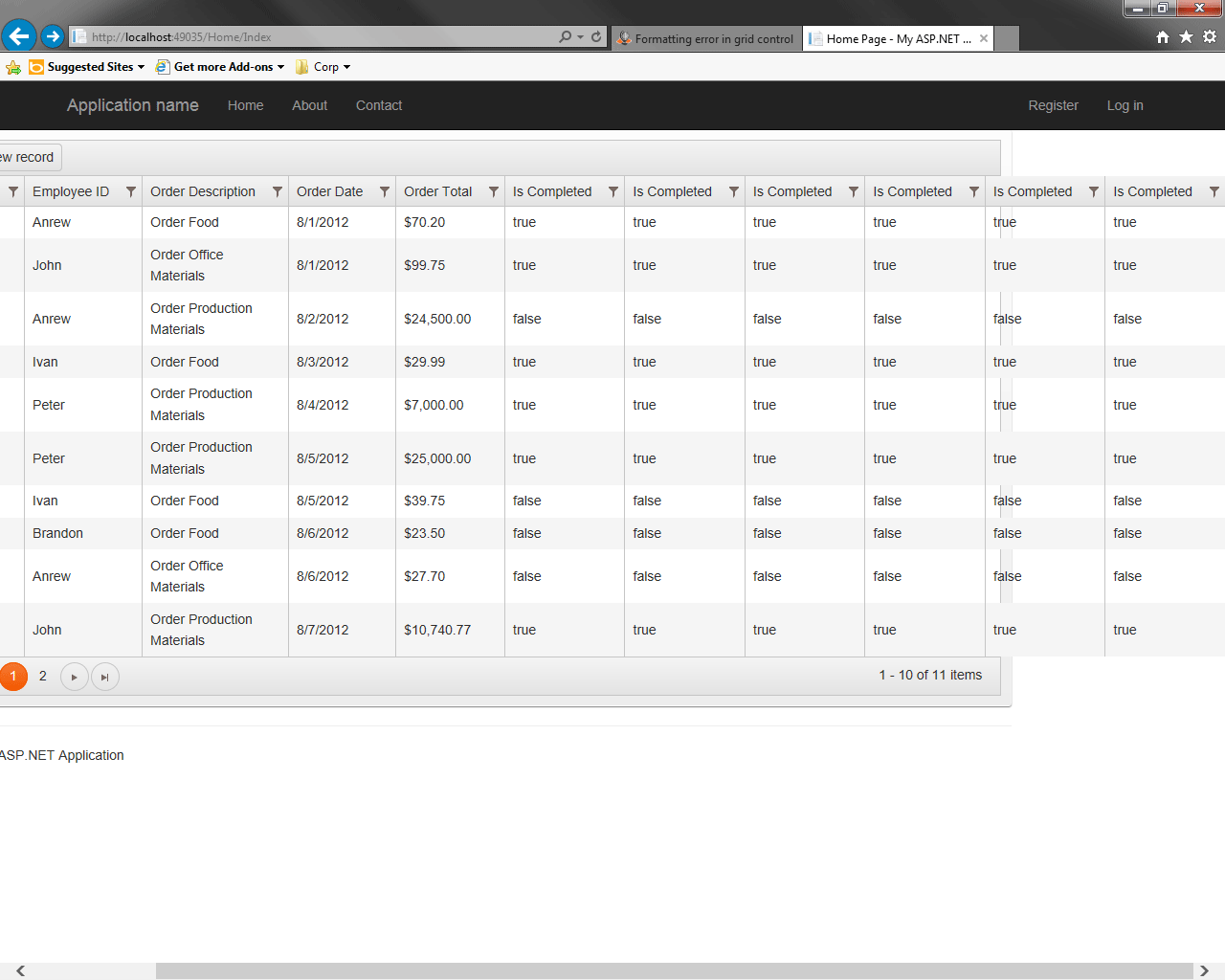Switch to the Formatting error in grid control tab
This screenshot has height=980, width=1225.
pyautogui.click(x=706, y=38)
